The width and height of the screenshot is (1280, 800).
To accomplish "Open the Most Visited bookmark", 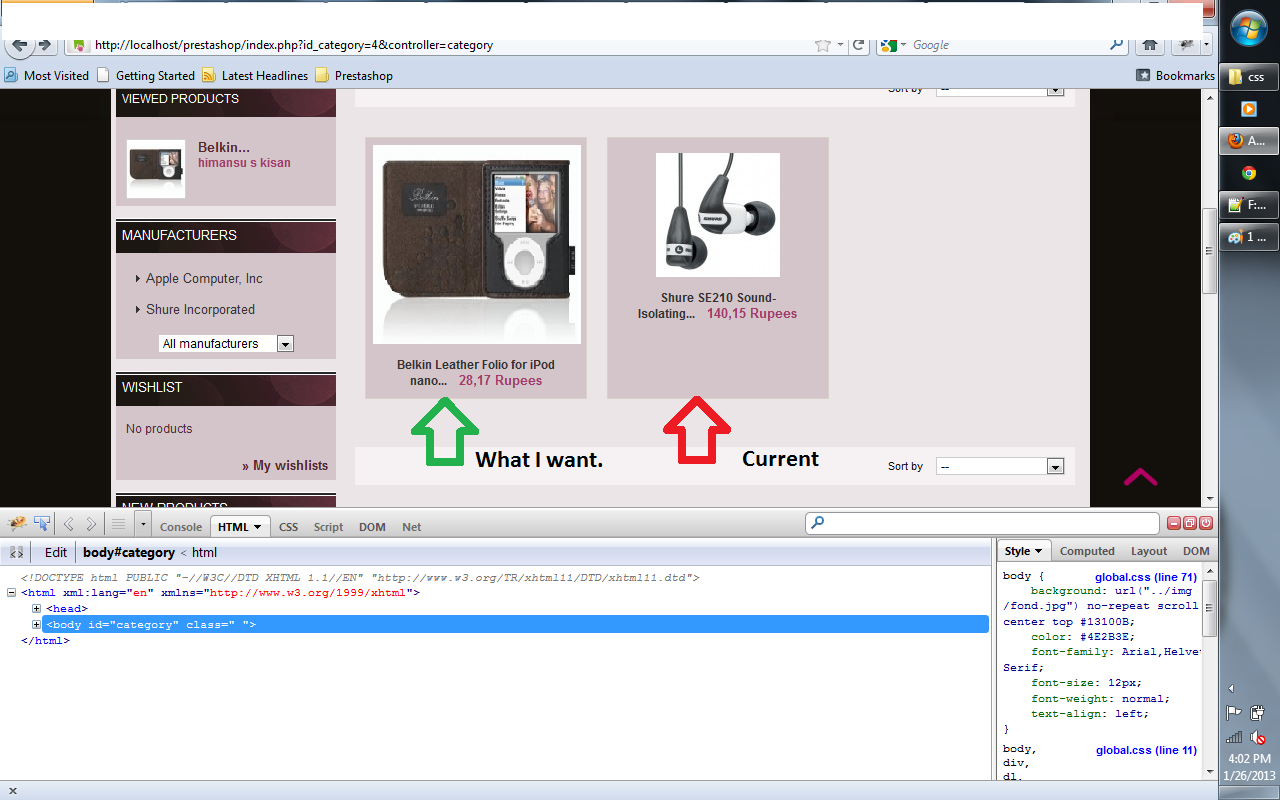I will [x=47, y=76].
